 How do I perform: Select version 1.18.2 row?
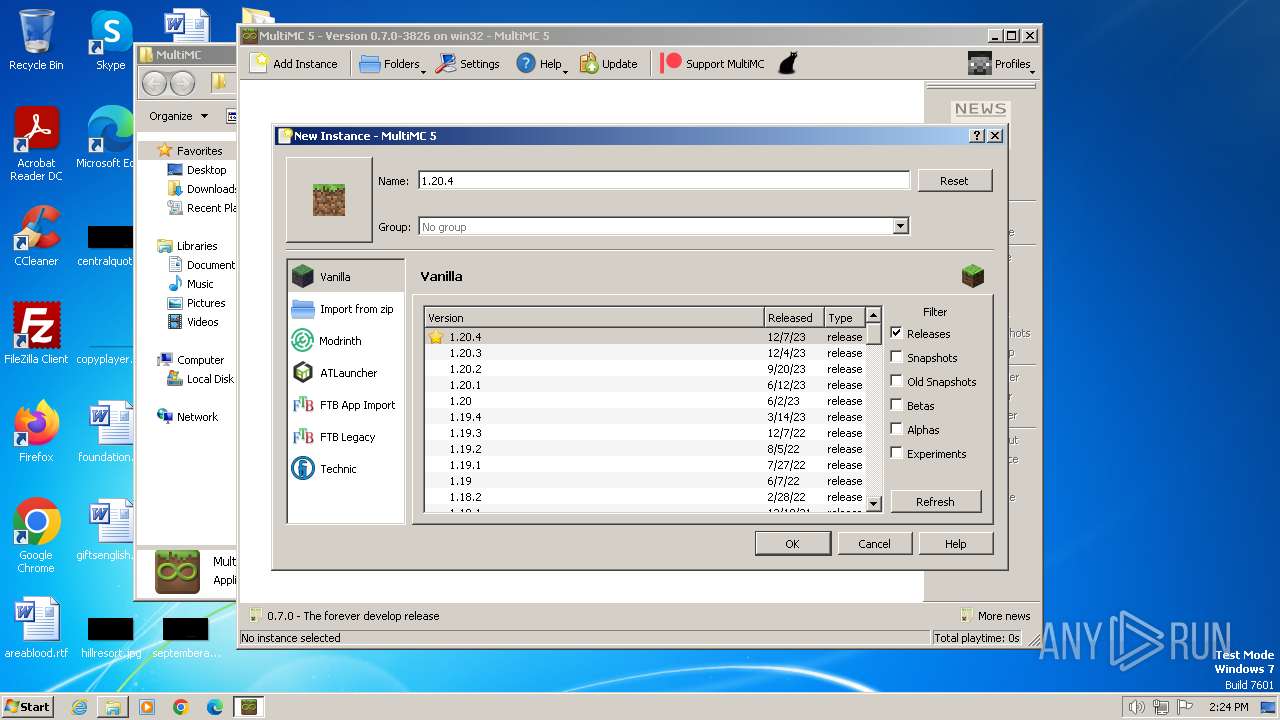[x=645, y=497]
